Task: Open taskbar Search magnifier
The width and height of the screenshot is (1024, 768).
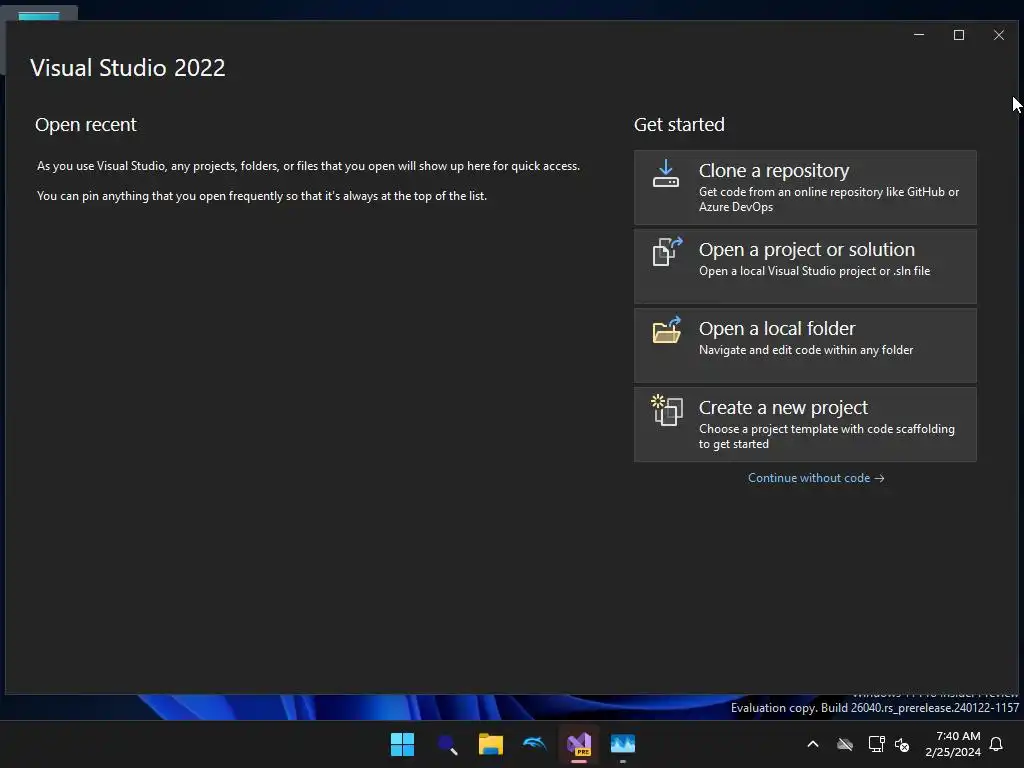Action: click(x=447, y=744)
